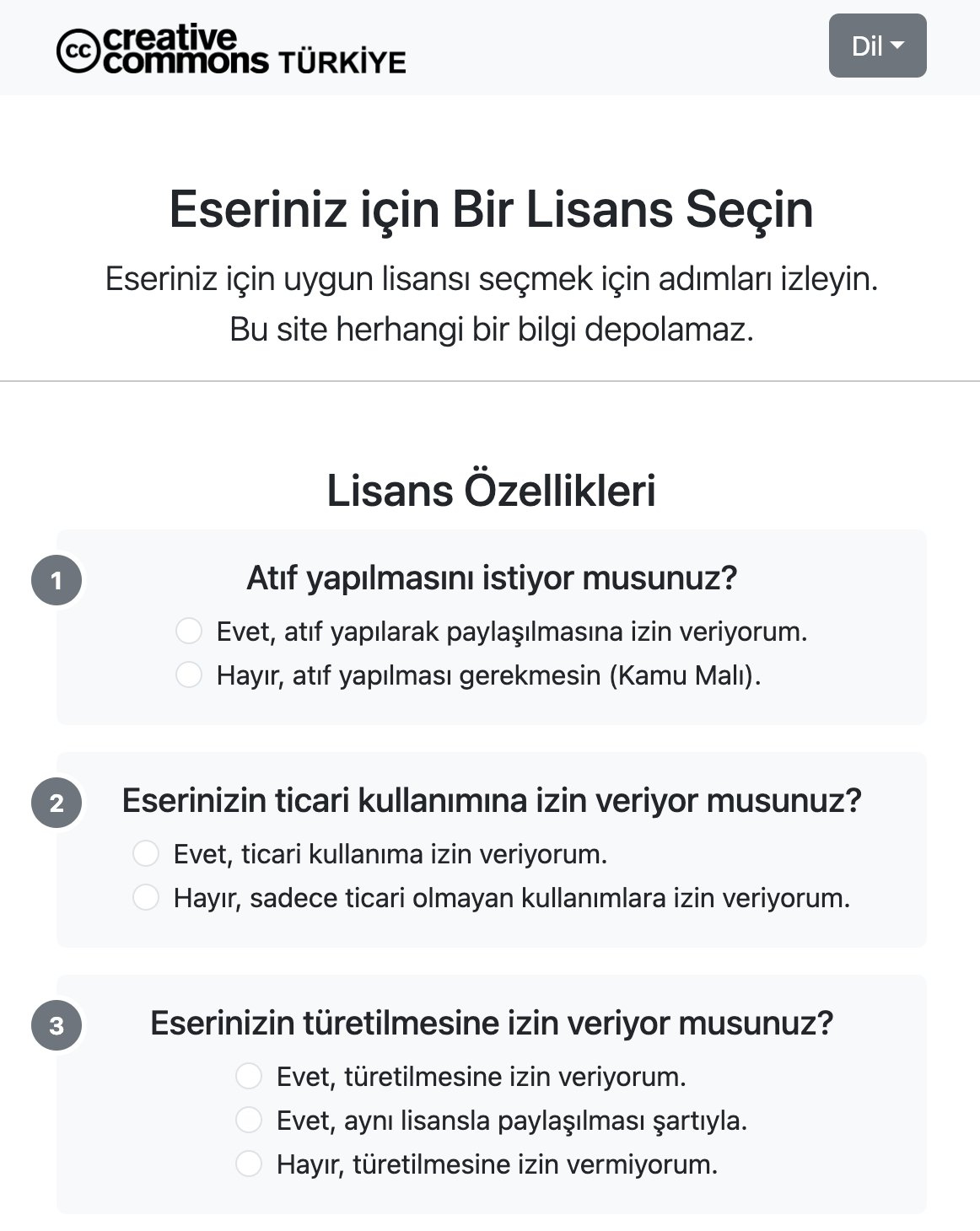Select 'Hayır, türetilmesine izin vermiyorum'
Screen dimensions: 980x1231
tap(249, 1164)
